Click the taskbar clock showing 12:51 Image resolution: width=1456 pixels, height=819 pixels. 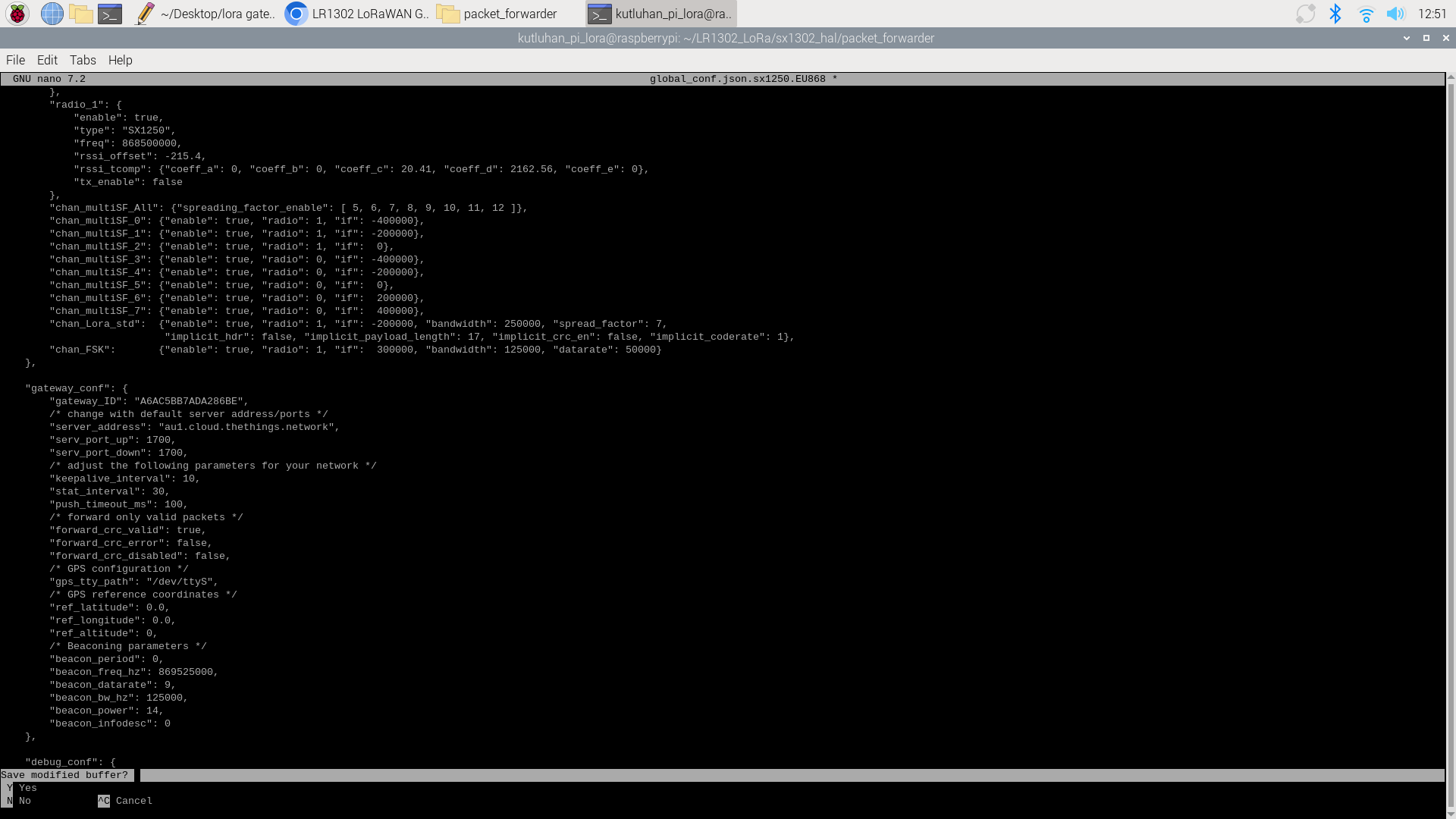click(x=1432, y=14)
